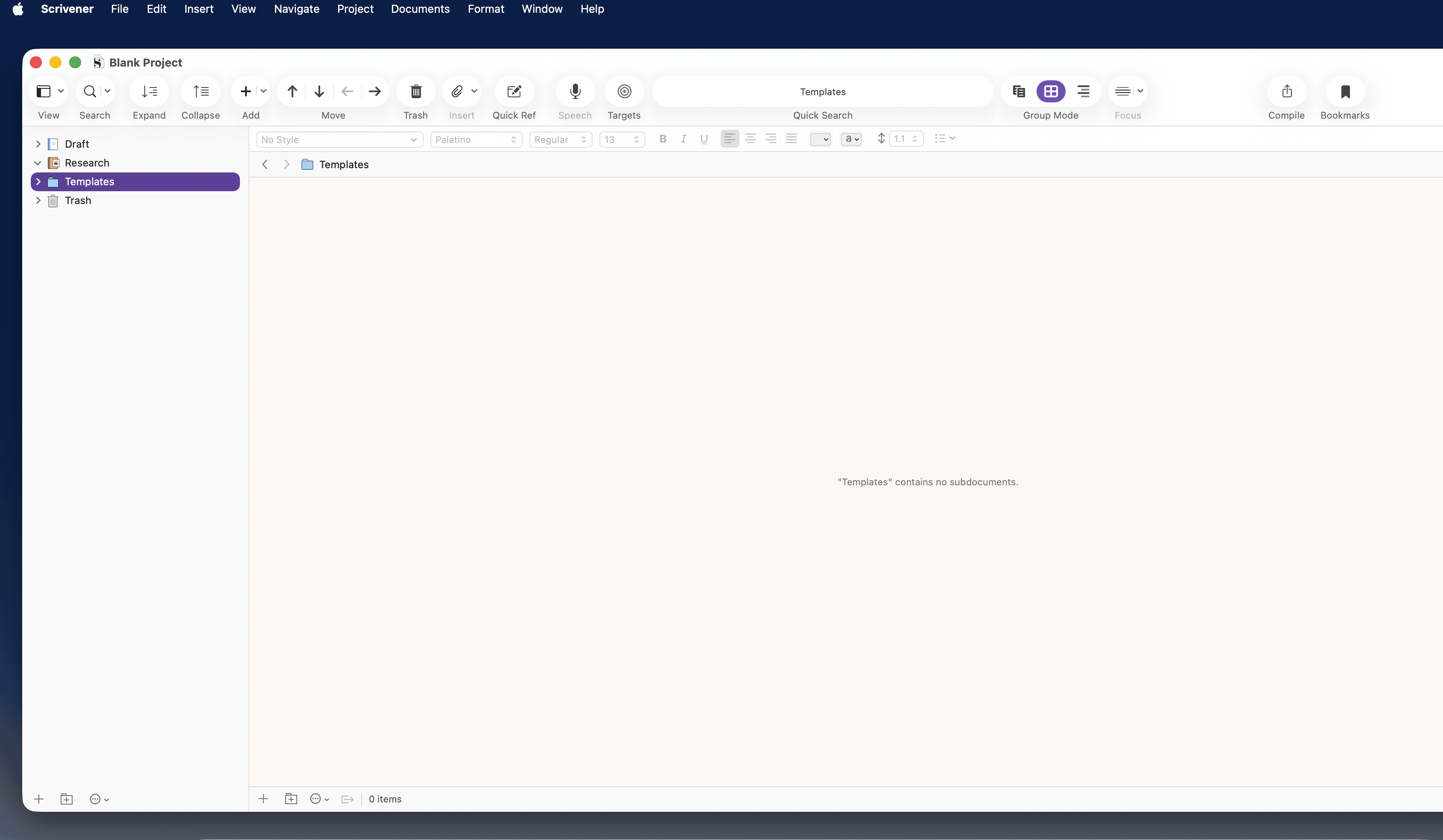Add new folder in editor footer
This screenshot has width=1443, height=840.
tap(291, 799)
